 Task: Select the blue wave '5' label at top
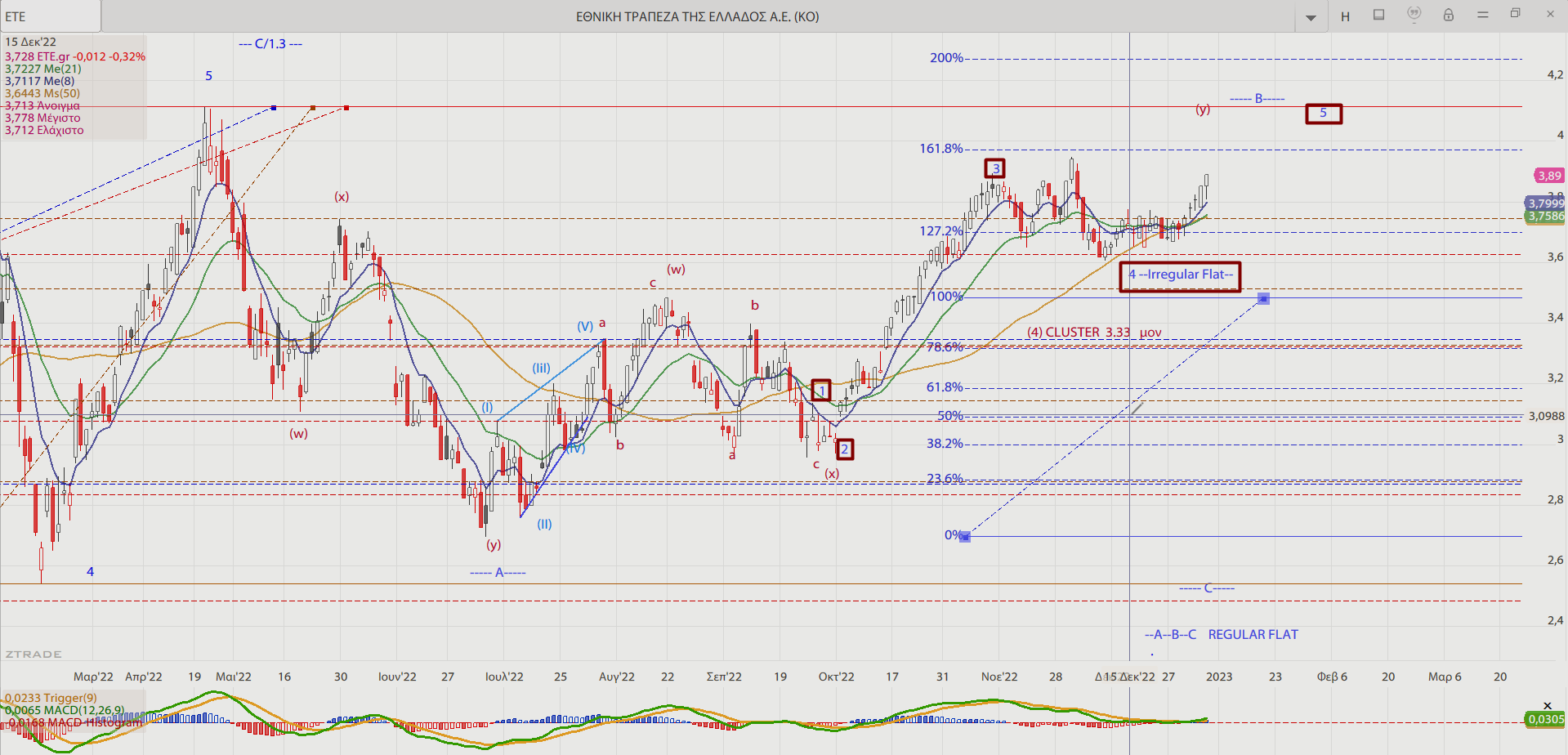(208, 76)
